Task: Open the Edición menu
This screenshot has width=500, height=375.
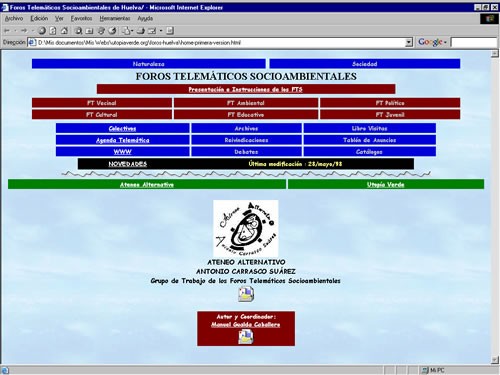Action: (39, 19)
